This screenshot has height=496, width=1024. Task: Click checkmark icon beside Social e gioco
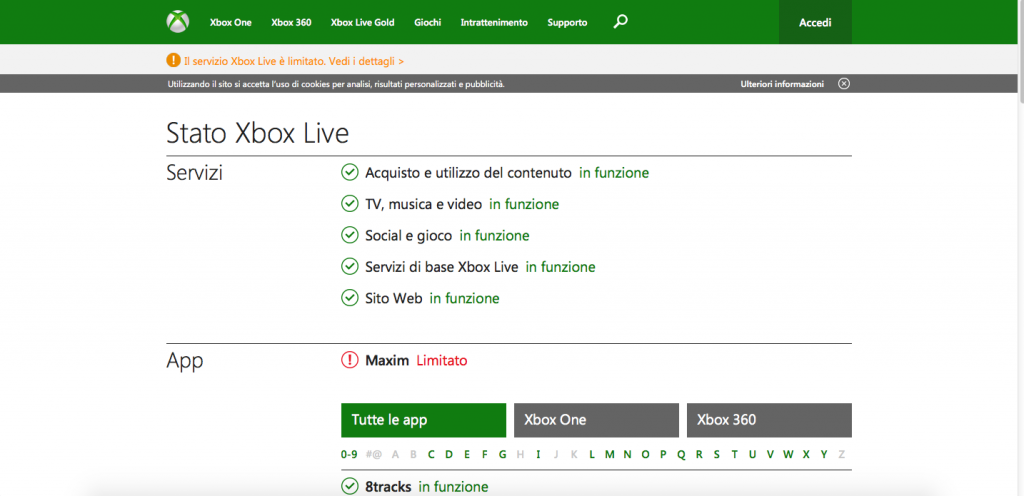(350, 235)
